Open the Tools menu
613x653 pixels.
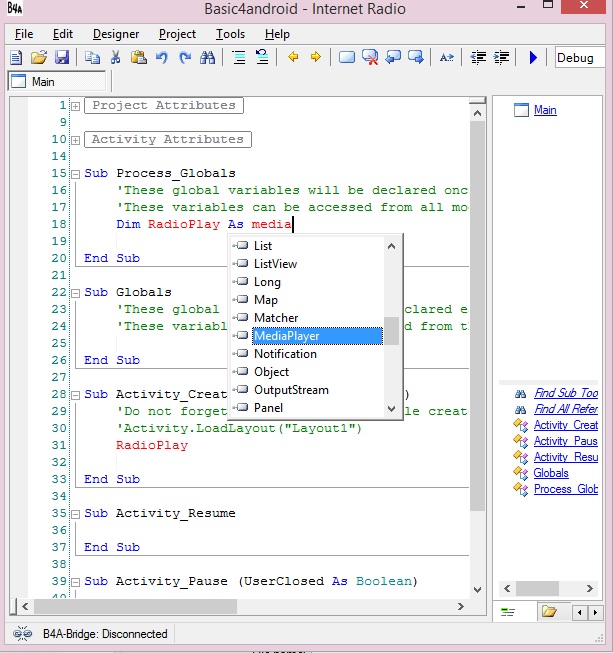coord(230,34)
